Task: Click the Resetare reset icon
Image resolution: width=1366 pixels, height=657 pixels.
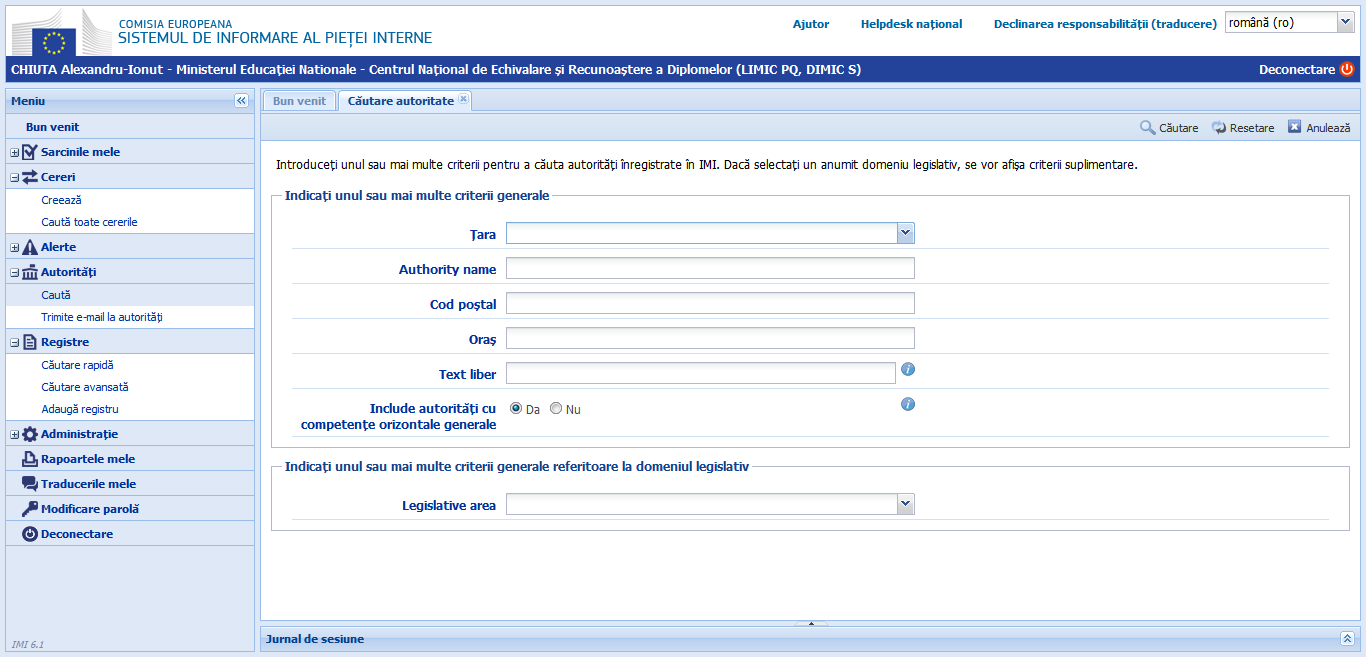Action: pos(1219,128)
